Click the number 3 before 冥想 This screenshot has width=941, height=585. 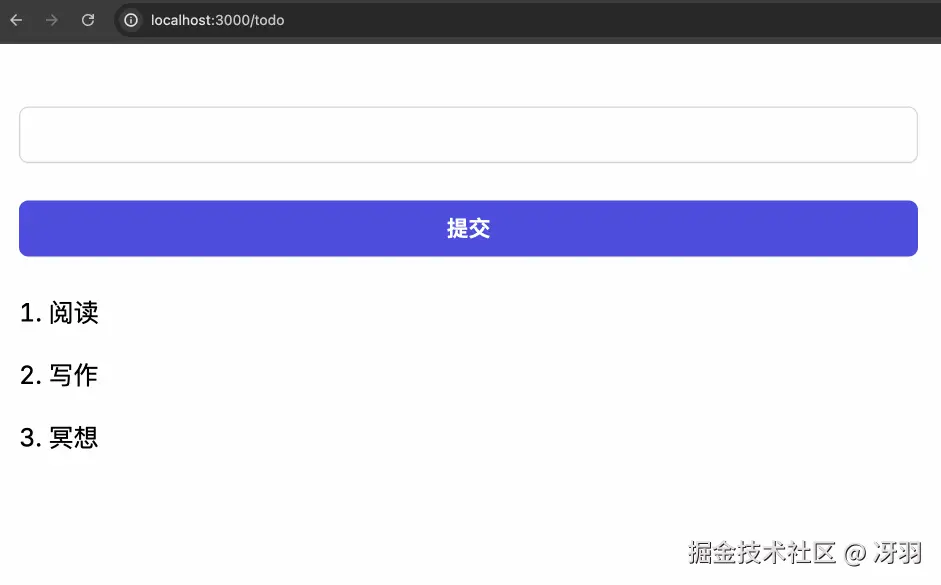[27, 437]
